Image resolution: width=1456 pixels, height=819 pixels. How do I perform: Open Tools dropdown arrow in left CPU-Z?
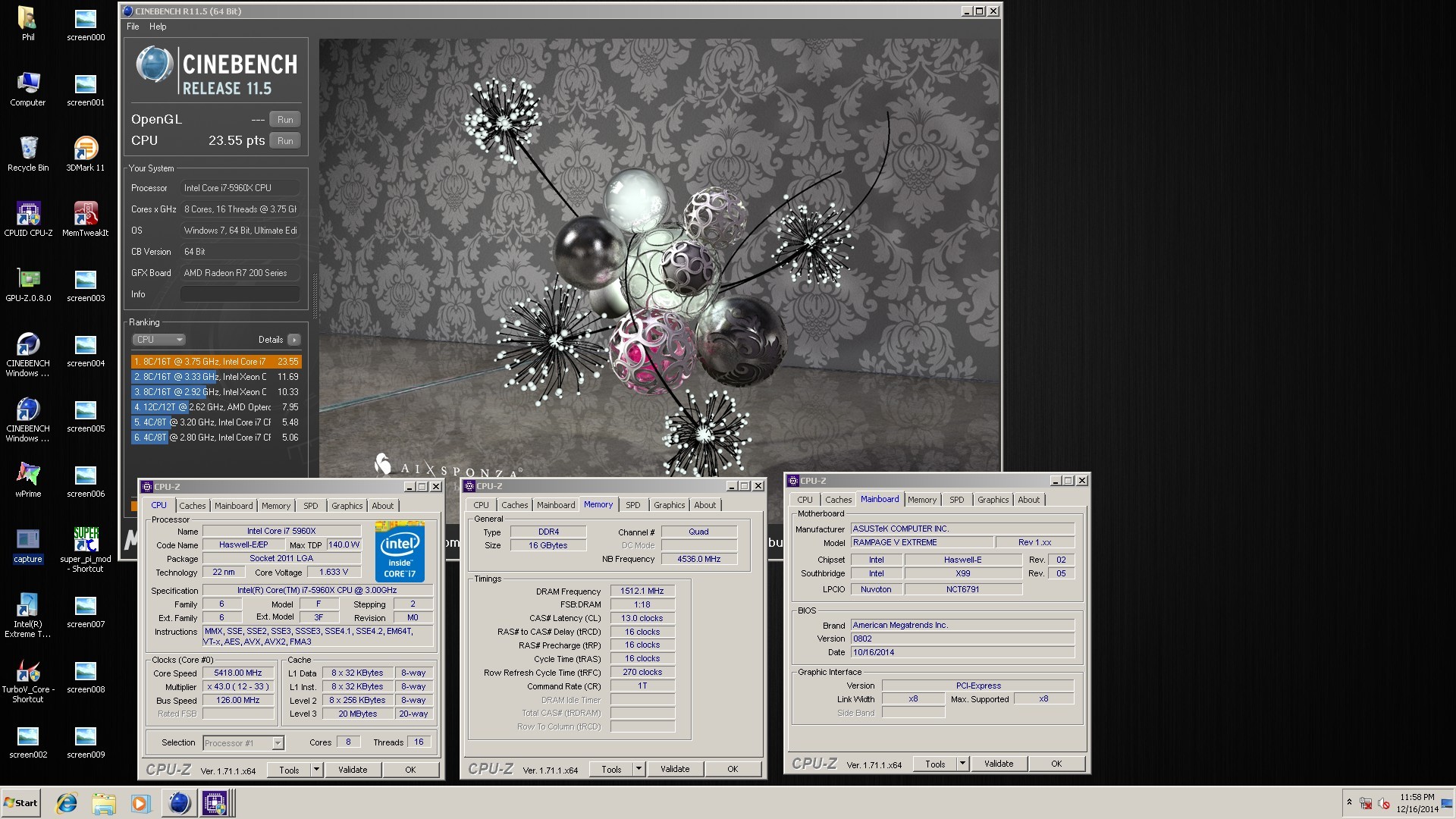coord(317,770)
